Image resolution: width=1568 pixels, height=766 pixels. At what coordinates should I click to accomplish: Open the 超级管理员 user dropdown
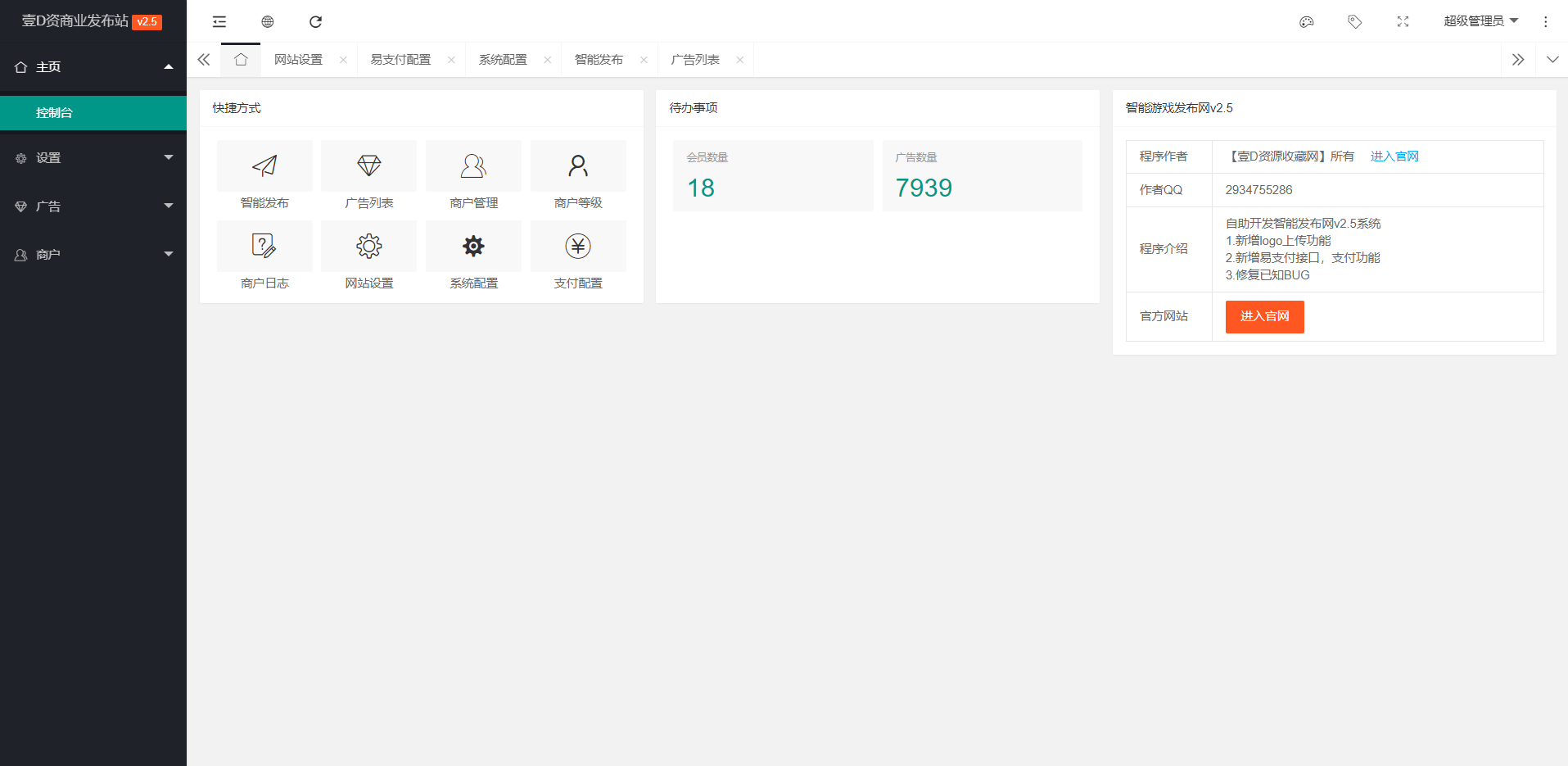(1480, 21)
